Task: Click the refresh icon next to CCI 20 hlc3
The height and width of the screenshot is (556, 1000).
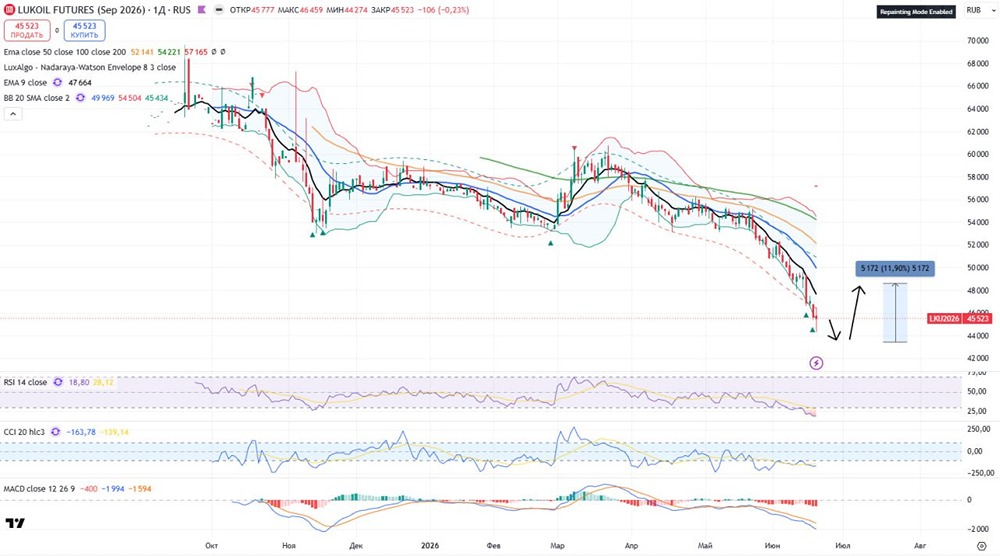Action: pos(55,432)
